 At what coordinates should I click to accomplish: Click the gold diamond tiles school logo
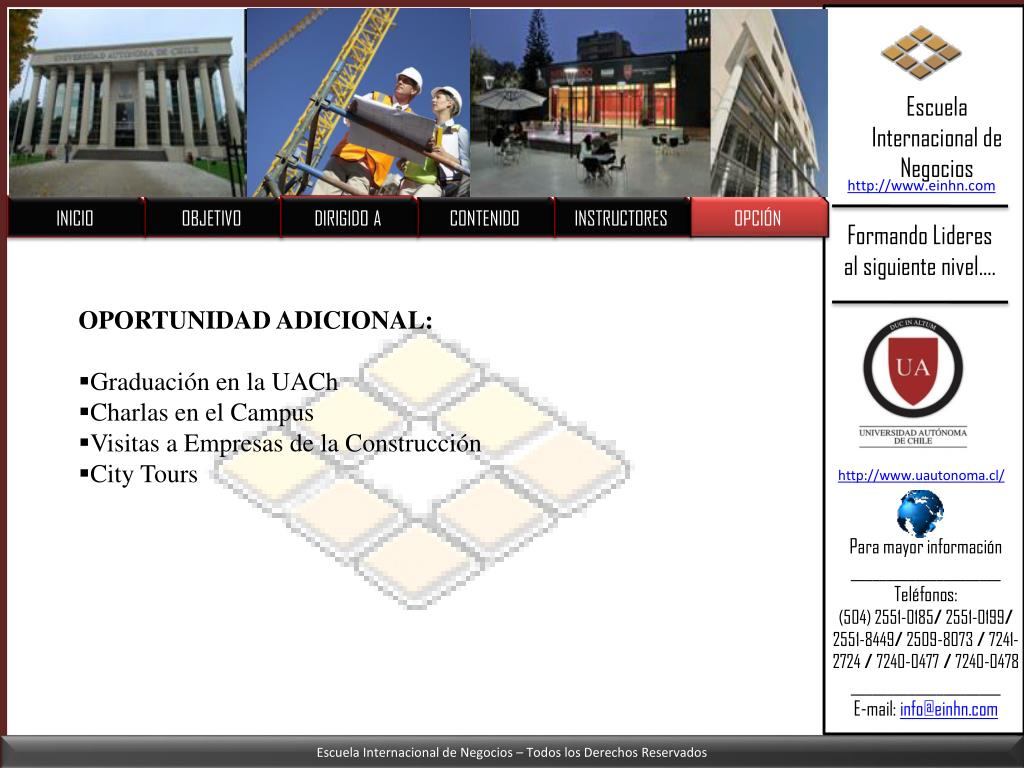(921, 52)
